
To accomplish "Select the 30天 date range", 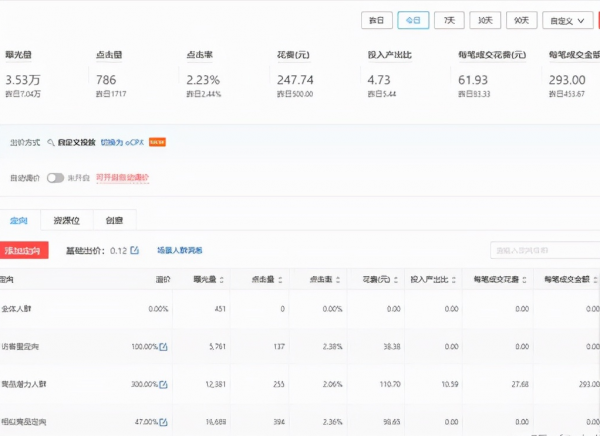I will [485, 20].
